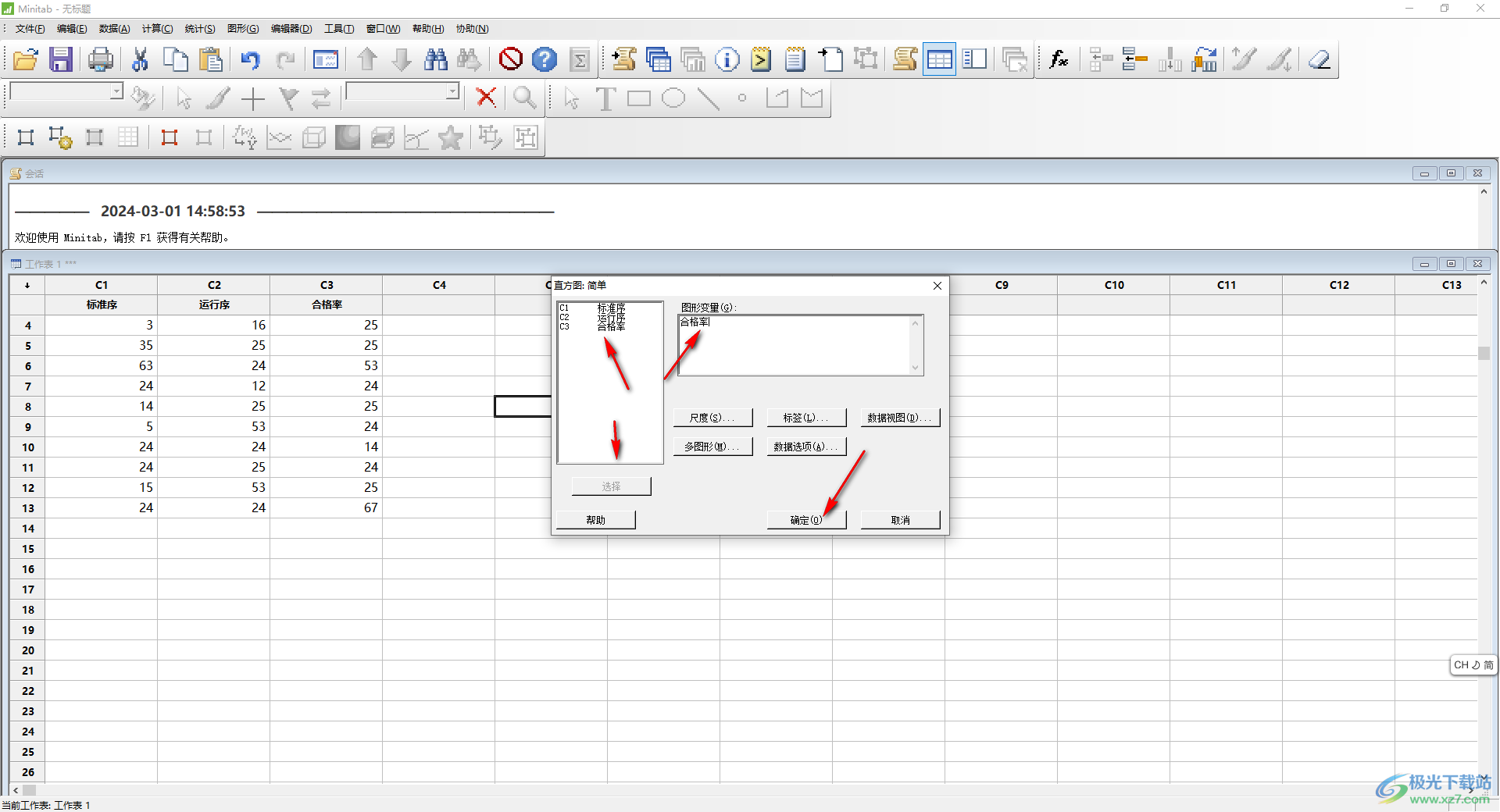The height and width of the screenshot is (812, 1500).
Task: Select the ellipse drawing tool
Action: 673,98
